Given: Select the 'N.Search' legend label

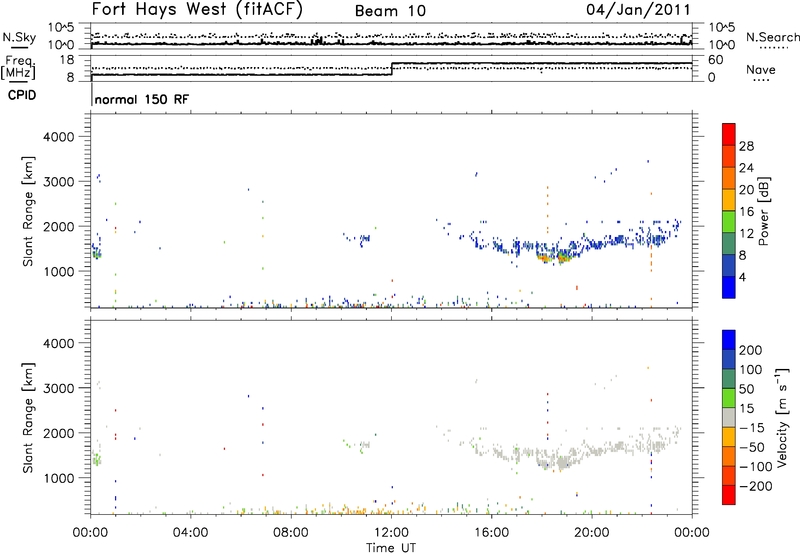Looking at the screenshot, I should (x=772, y=37).
